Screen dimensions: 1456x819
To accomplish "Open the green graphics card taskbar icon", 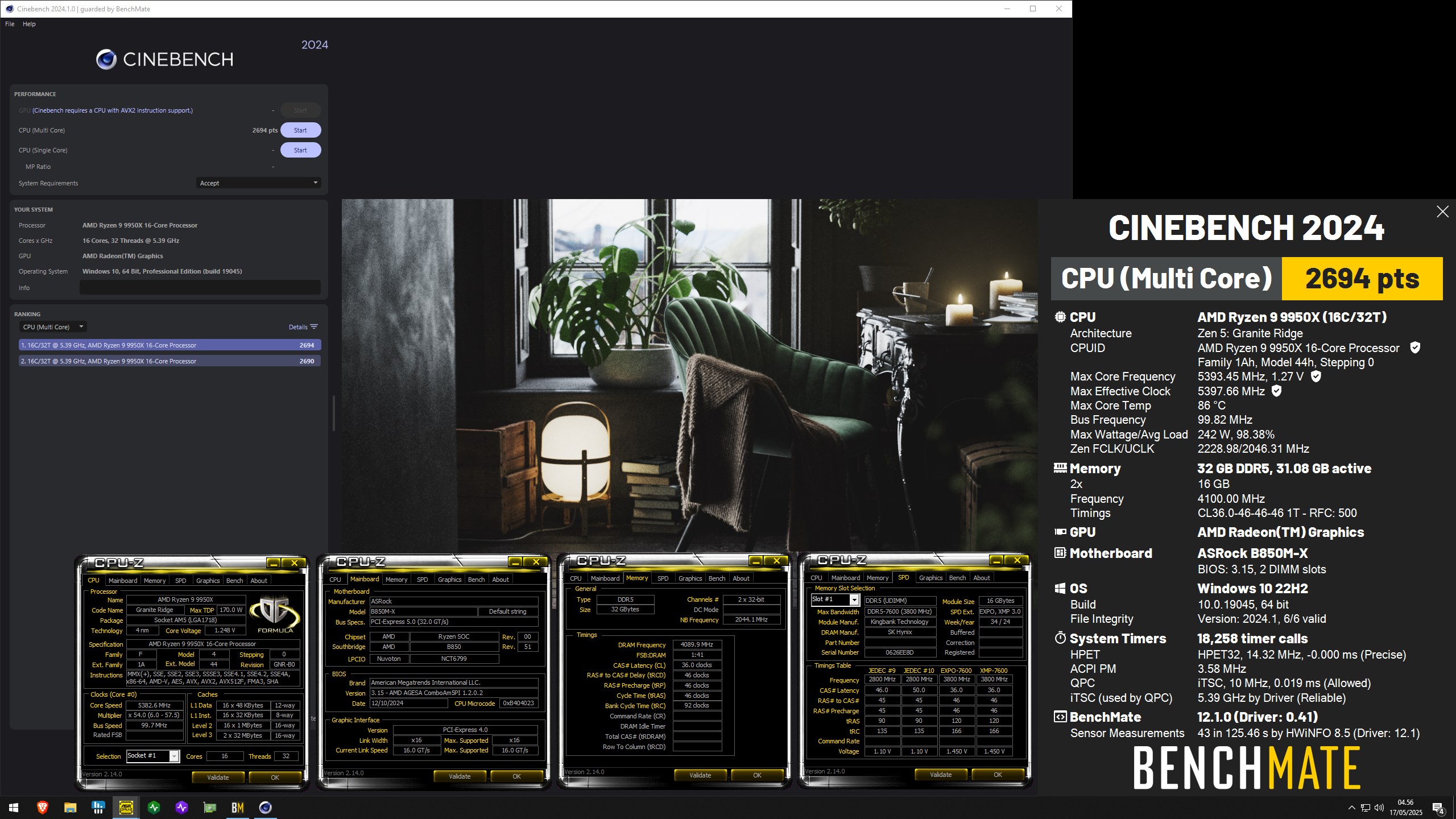I will click(x=210, y=807).
